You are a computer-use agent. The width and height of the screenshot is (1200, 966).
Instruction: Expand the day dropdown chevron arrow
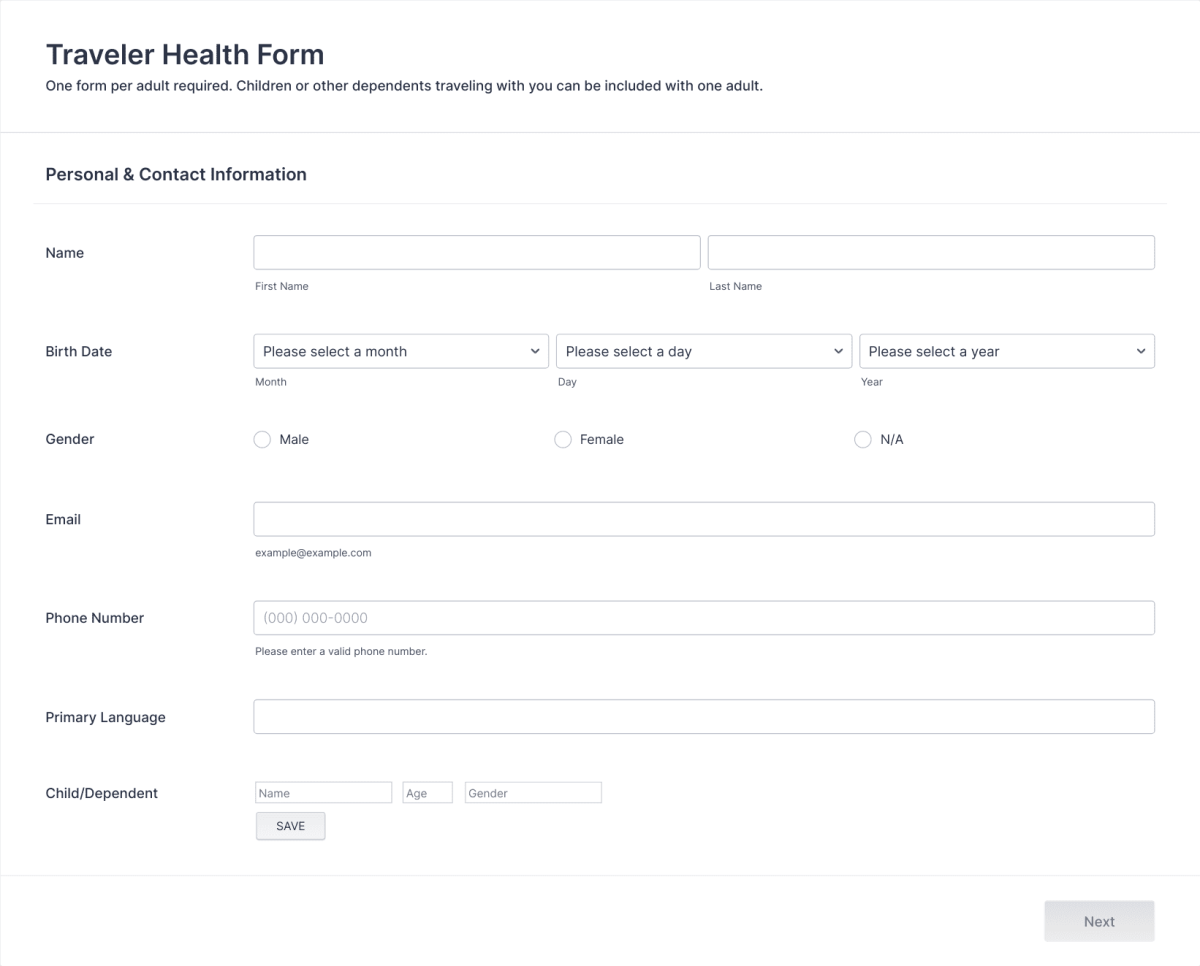tap(839, 351)
